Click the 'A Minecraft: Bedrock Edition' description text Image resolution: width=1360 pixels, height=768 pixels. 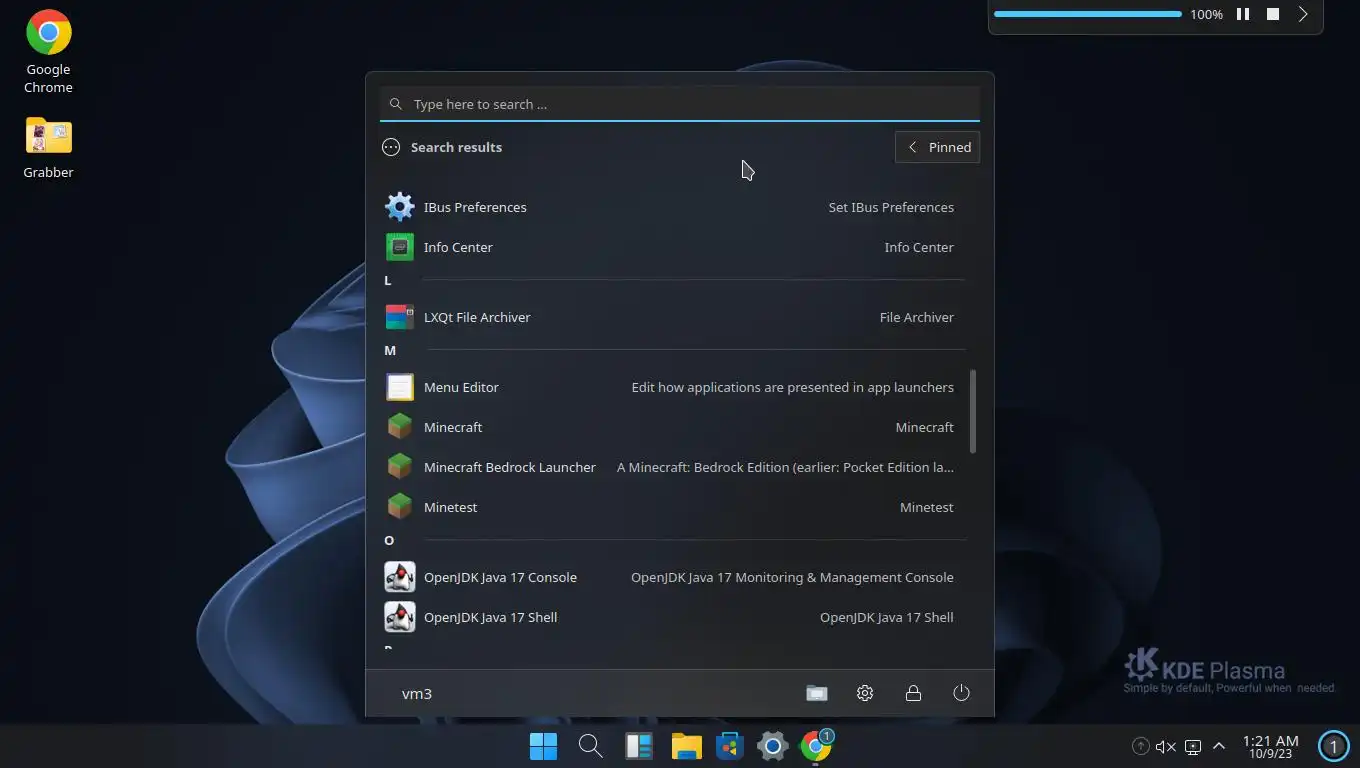tap(785, 467)
